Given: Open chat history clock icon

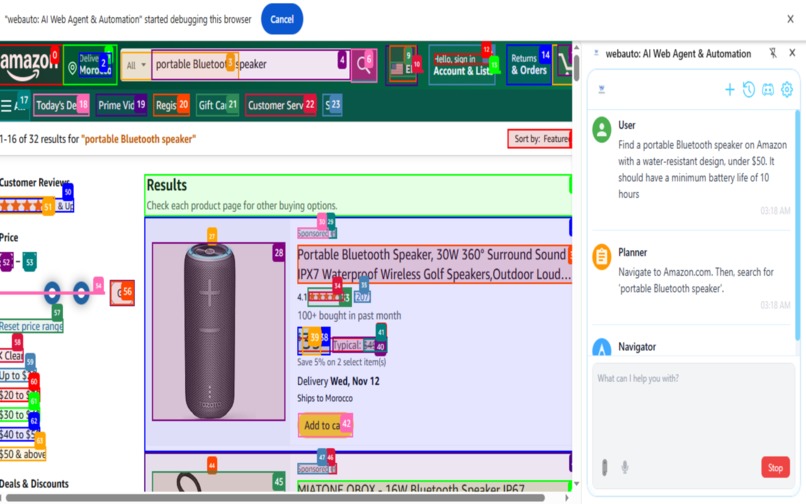Looking at the screenshot, I should [748, 89].
